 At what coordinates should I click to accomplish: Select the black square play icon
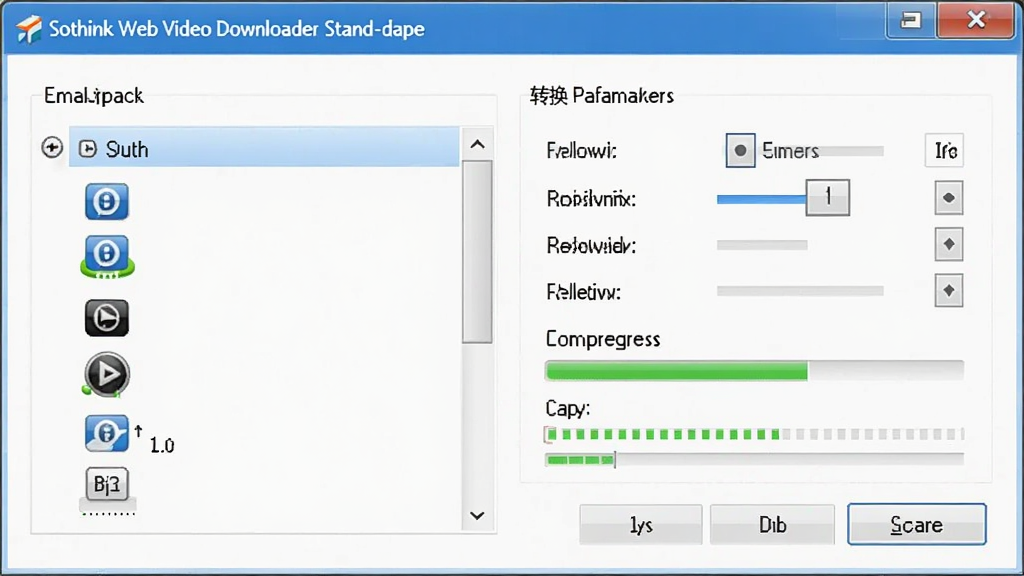pyautogui.click(x=106, y=318)
